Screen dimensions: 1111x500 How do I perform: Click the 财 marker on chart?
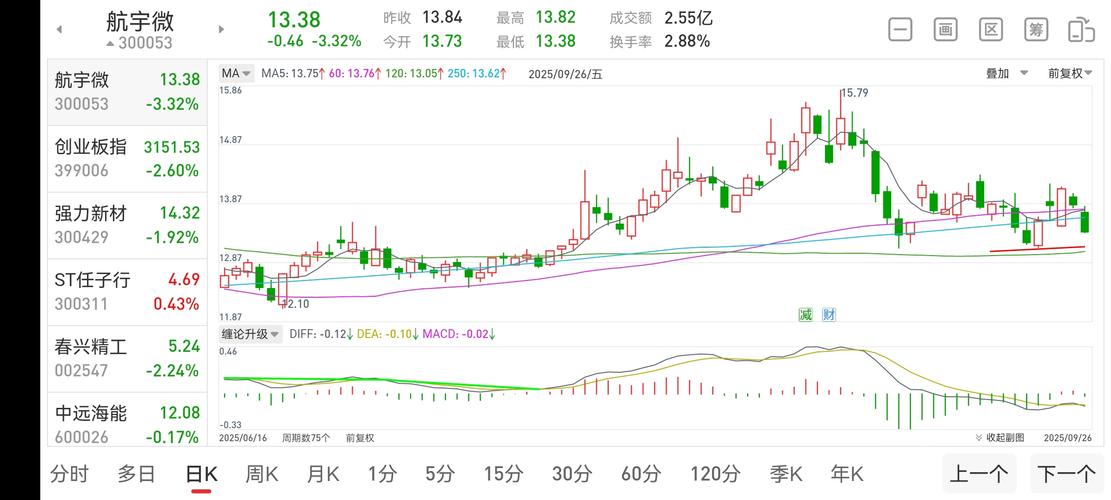click(x=829, y=314)
